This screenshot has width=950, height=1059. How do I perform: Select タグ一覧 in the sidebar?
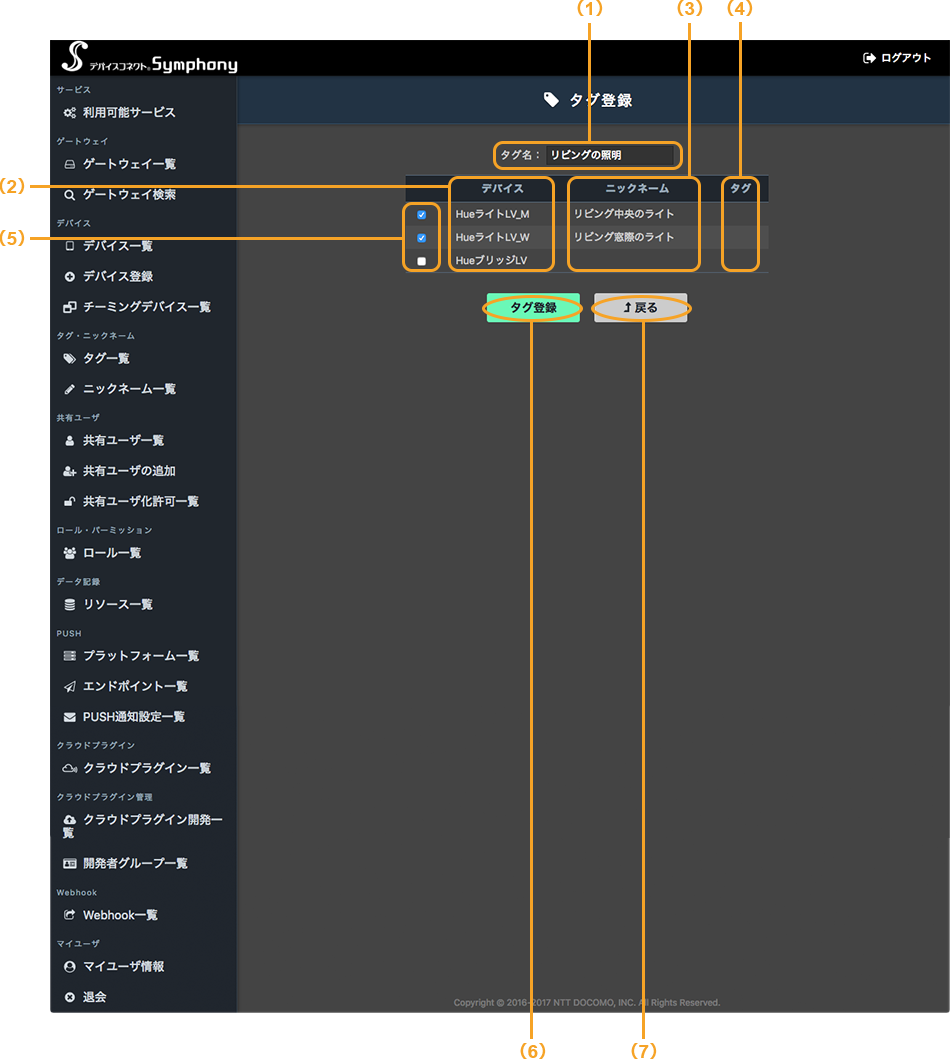tap(106, 359)
